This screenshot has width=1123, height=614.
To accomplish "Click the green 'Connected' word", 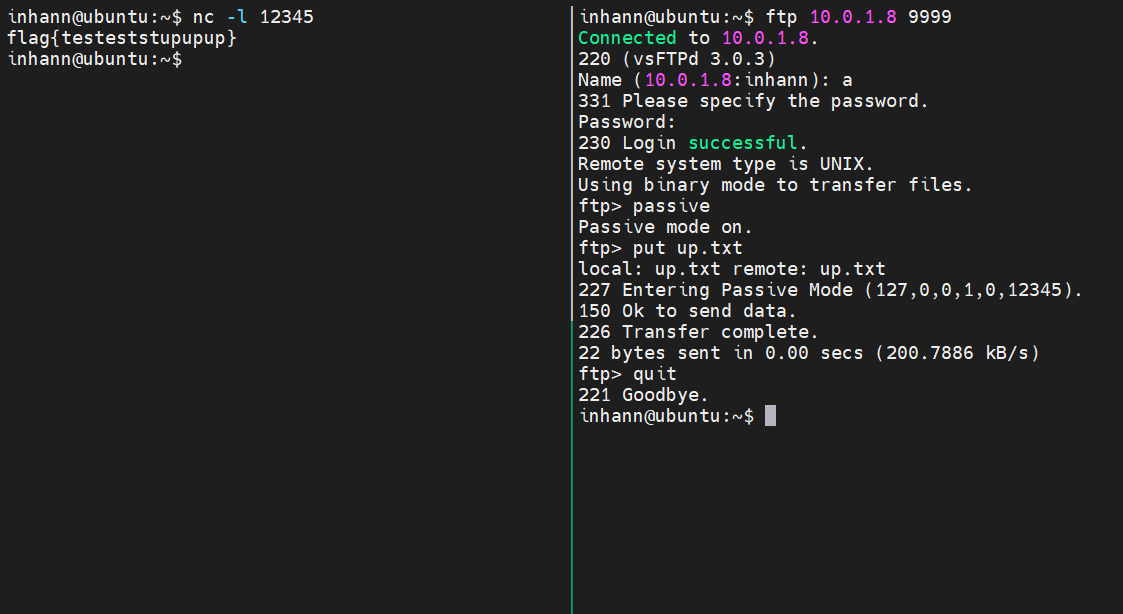I will [x=627, y=37].
